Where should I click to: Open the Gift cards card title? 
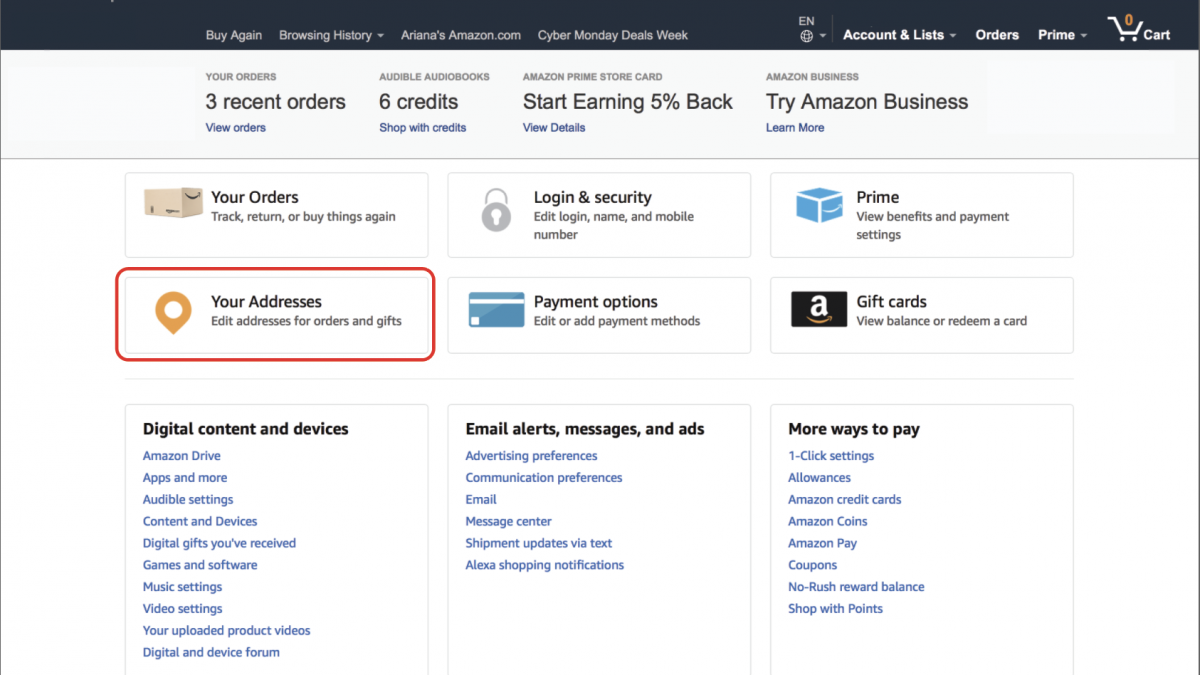892,301
